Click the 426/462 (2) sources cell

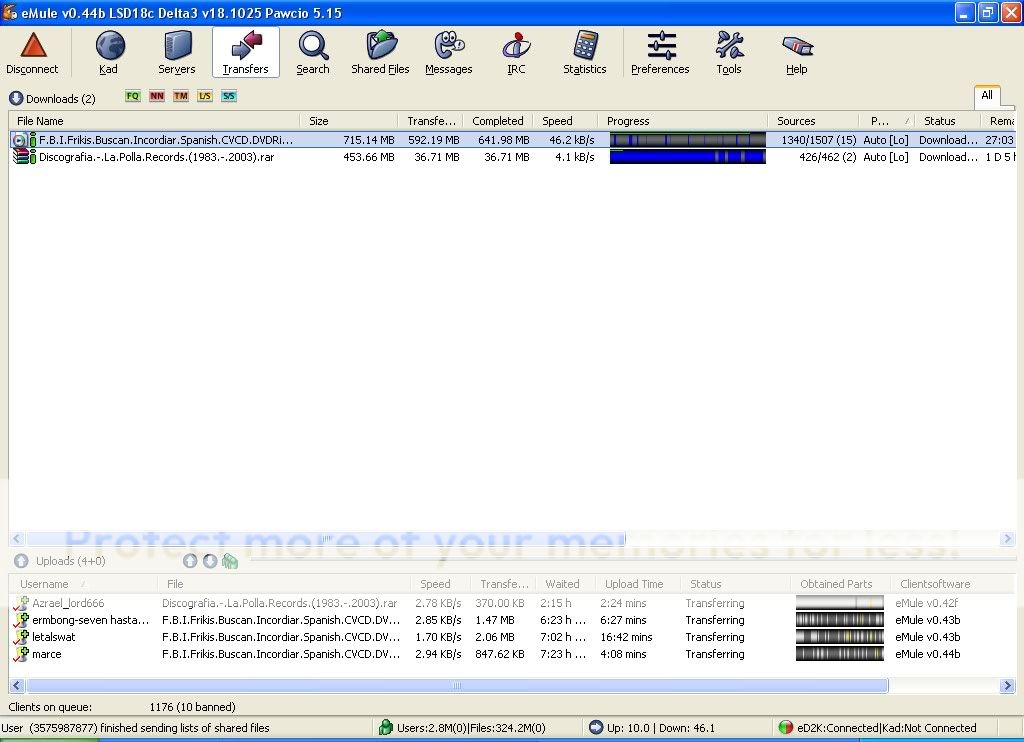point(827,157)
